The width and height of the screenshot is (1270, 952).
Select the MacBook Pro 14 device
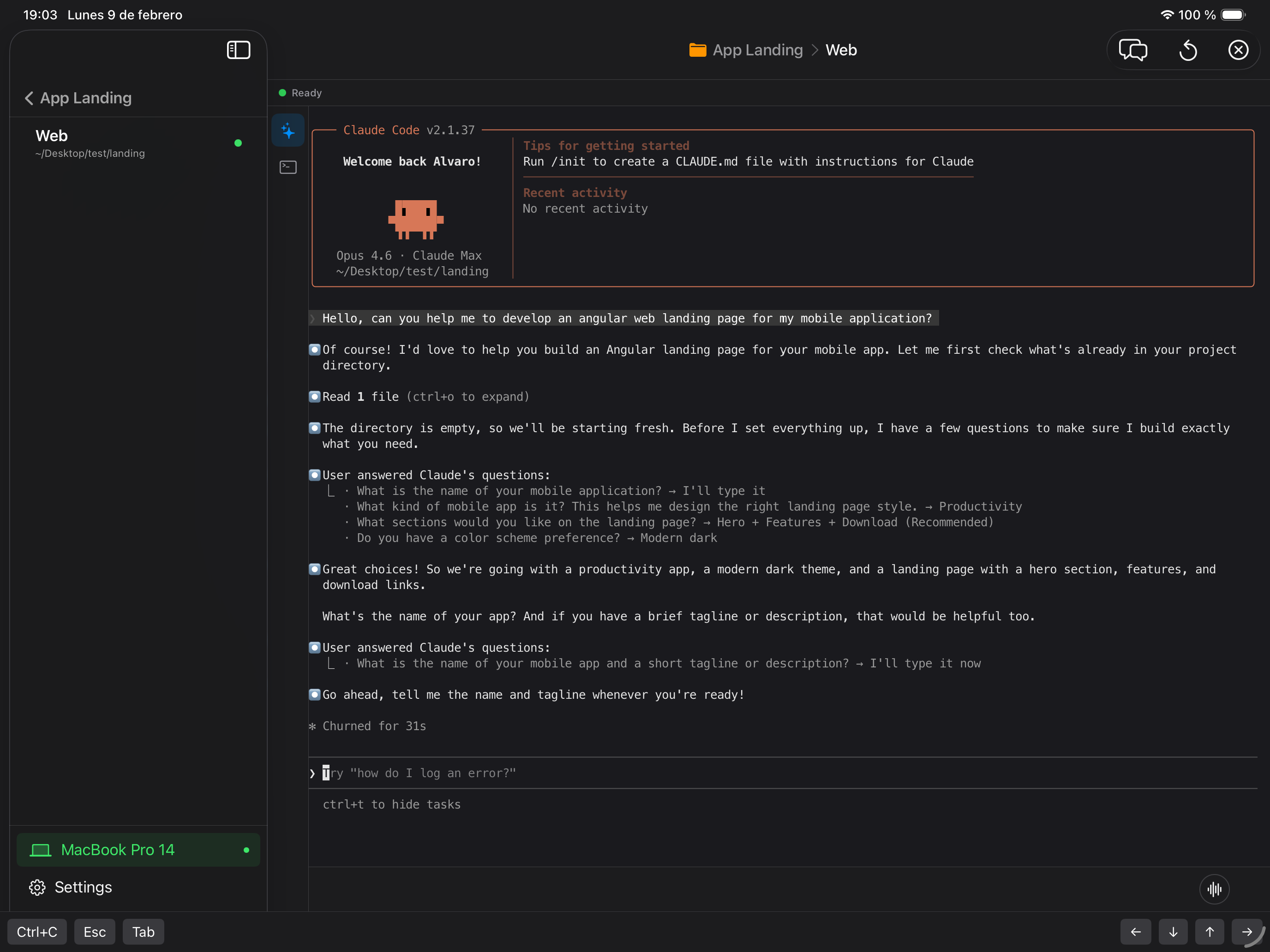coord(138,850)
